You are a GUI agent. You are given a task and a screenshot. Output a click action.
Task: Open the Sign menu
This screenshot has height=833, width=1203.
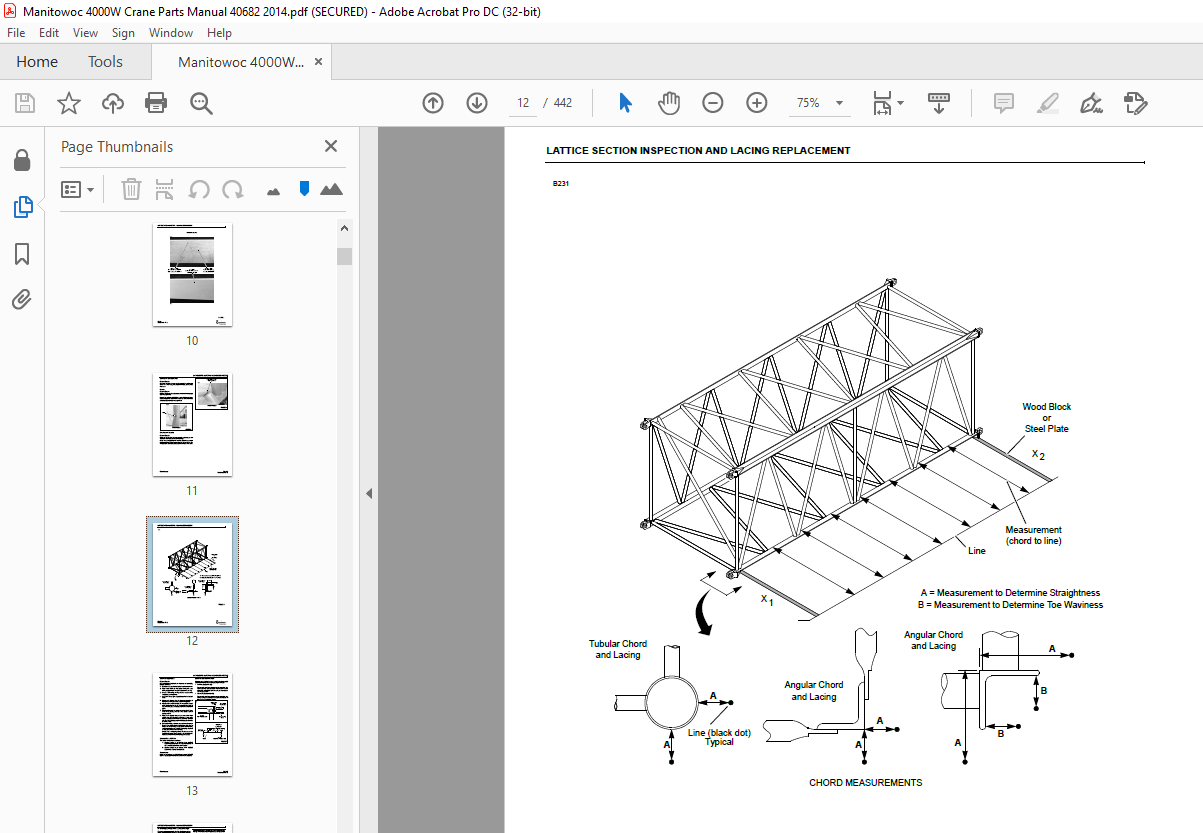point(123,33)
